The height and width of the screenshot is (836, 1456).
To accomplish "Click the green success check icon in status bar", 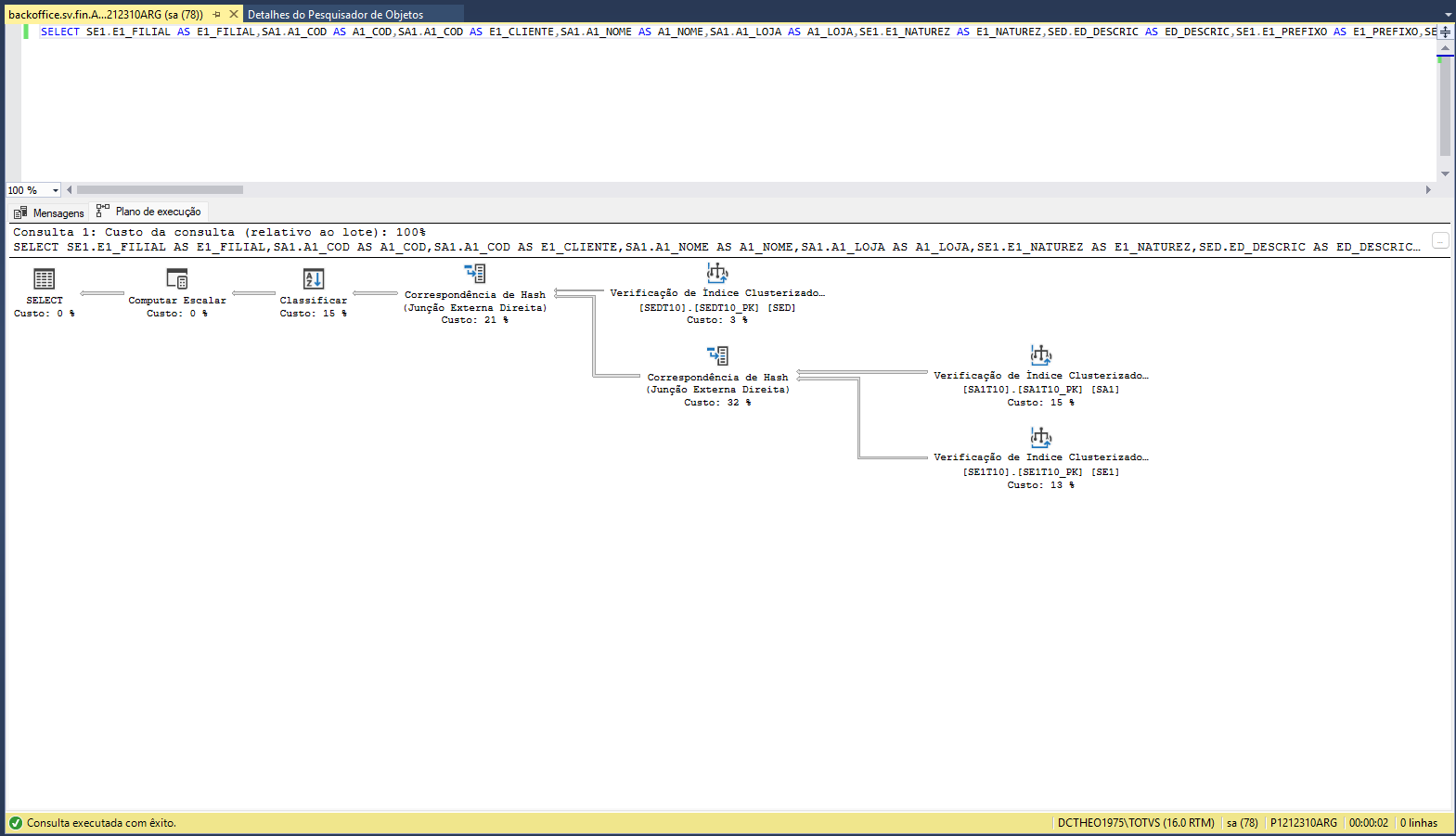I will coord(15,822).
